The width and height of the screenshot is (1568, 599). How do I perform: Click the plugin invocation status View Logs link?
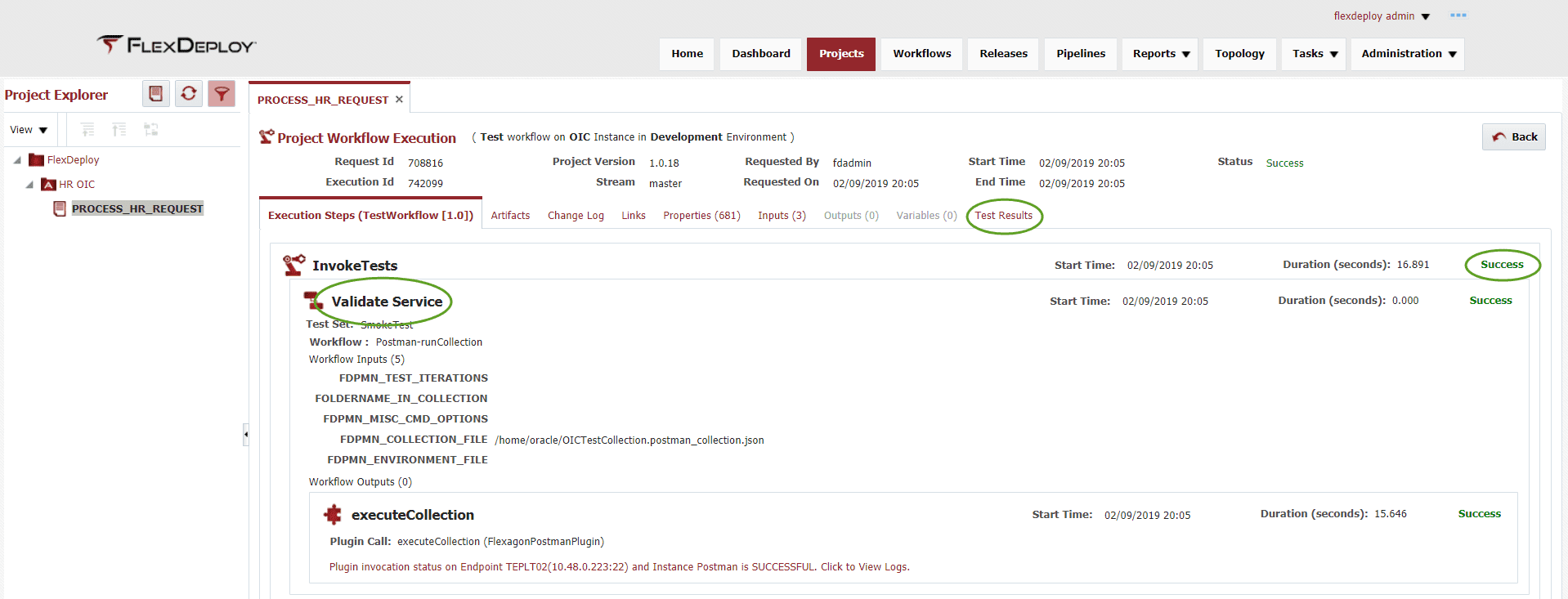click(619, 567)
